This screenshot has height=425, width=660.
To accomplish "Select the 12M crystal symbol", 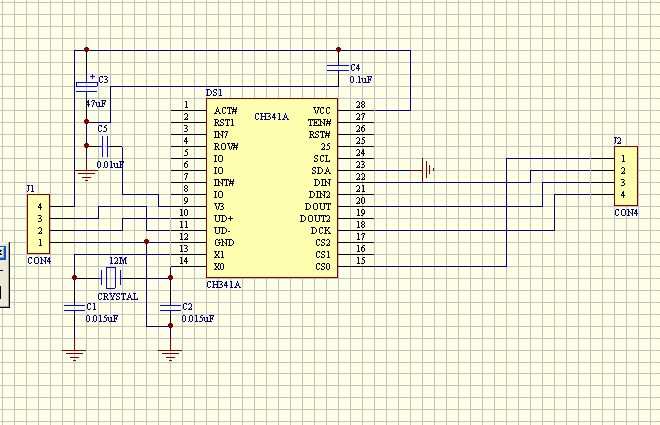I will [x=111, y=278].
